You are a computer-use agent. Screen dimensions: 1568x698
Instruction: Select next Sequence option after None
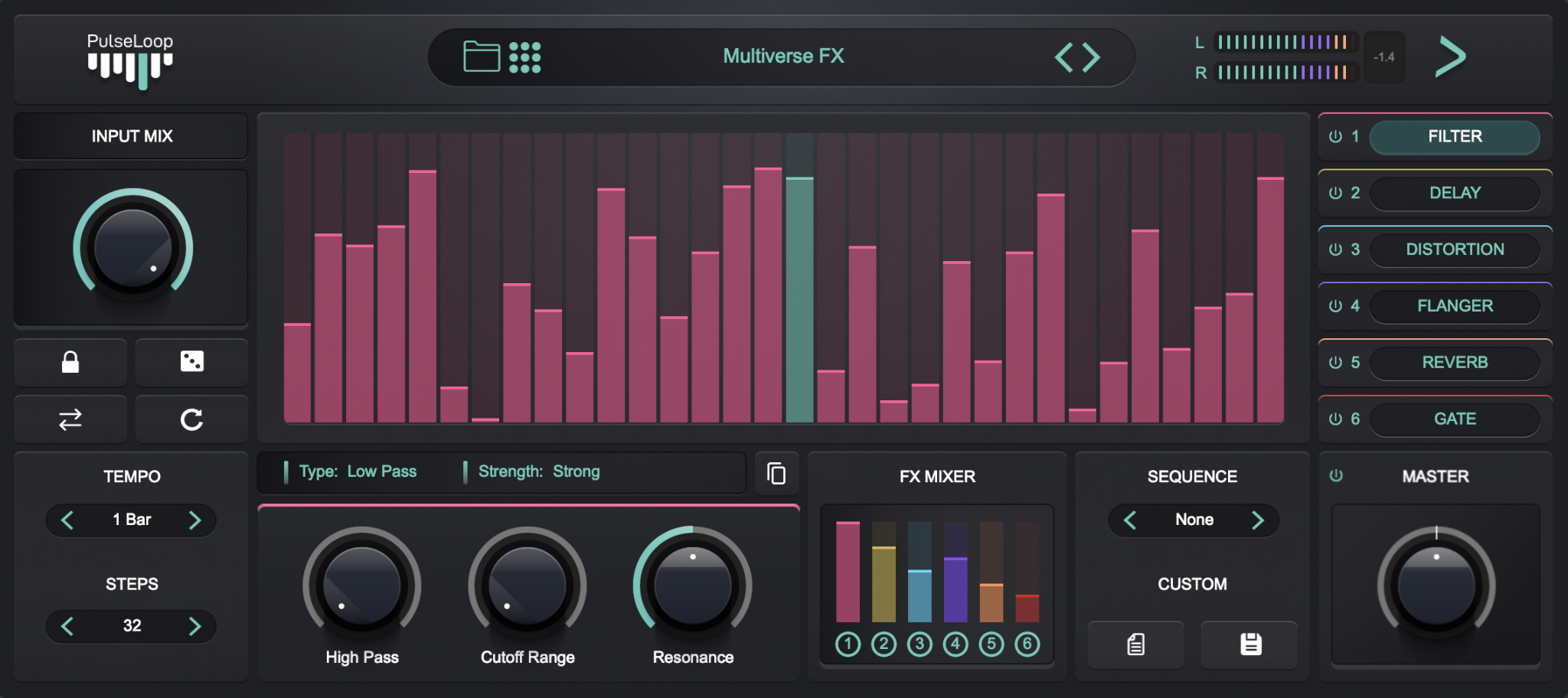pyautogui.click(x=1257, y=520)
